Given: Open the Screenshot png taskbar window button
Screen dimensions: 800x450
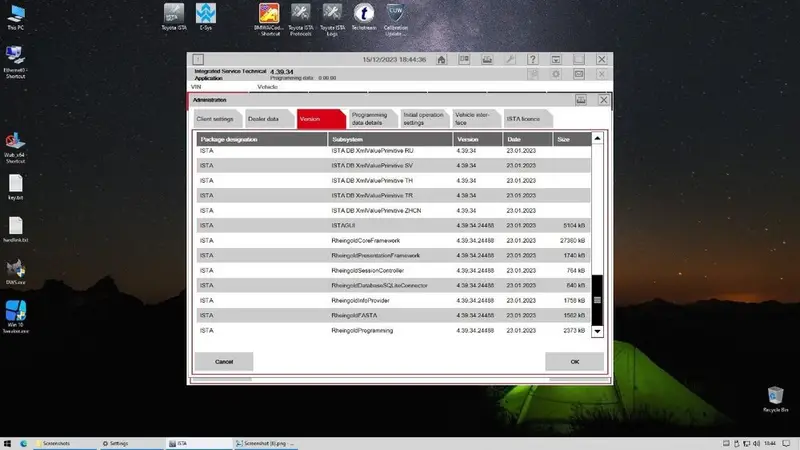Looking at the screenshot, I should [x=265, y=443].
